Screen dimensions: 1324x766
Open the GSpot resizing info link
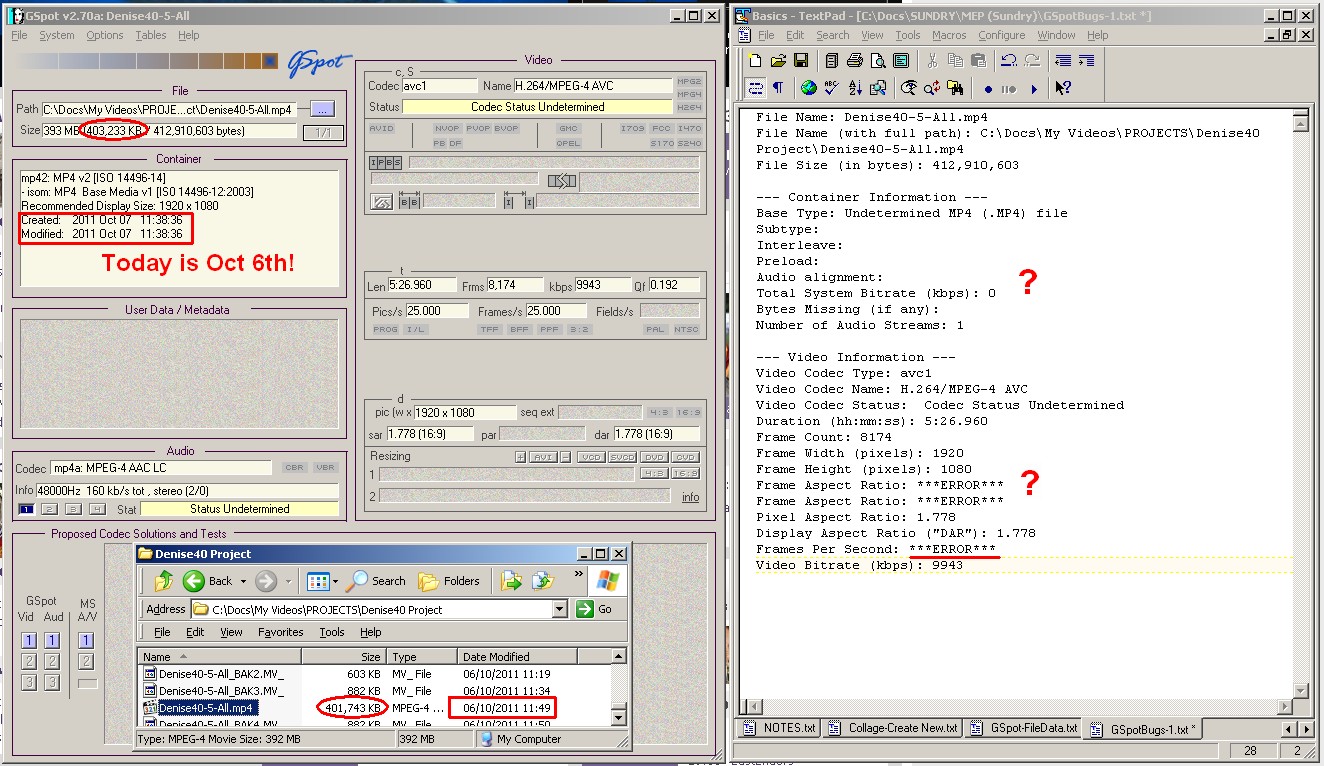[691, 497]
